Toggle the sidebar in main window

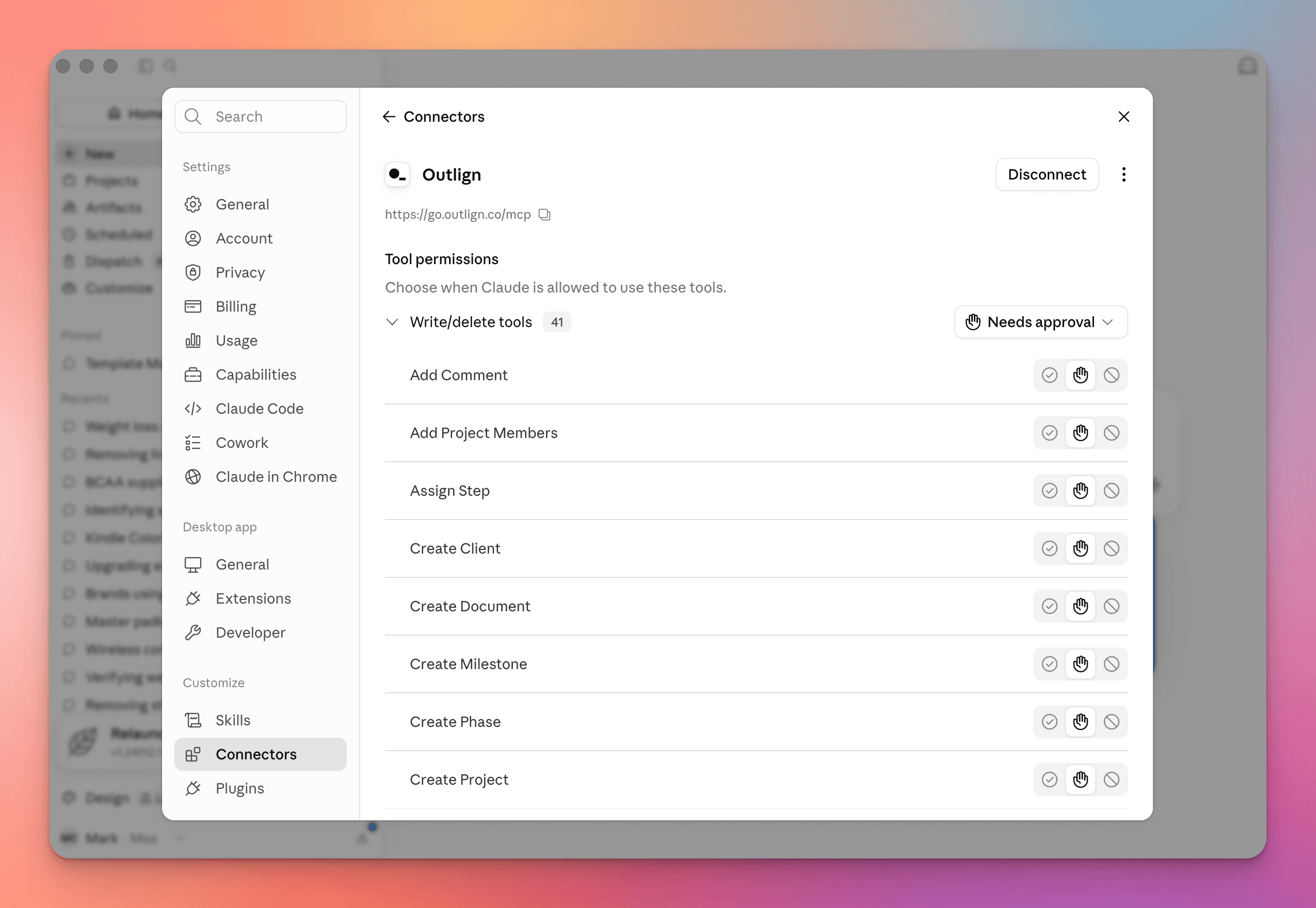(146, 66)
